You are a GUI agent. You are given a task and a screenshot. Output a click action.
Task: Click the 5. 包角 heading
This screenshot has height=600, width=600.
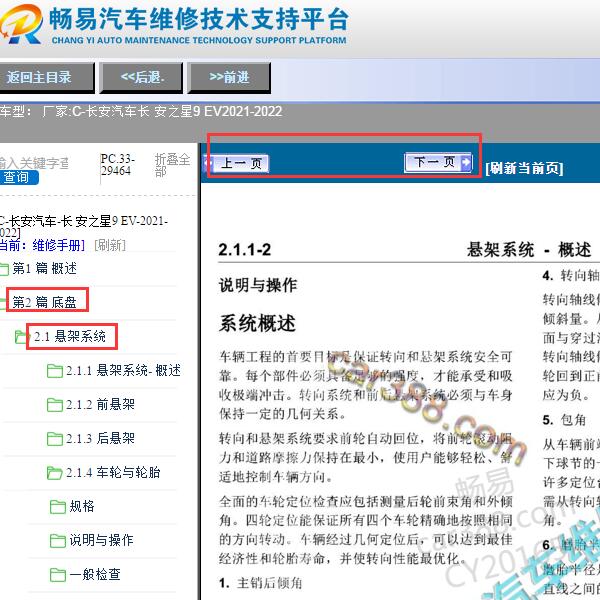(564, 420)
